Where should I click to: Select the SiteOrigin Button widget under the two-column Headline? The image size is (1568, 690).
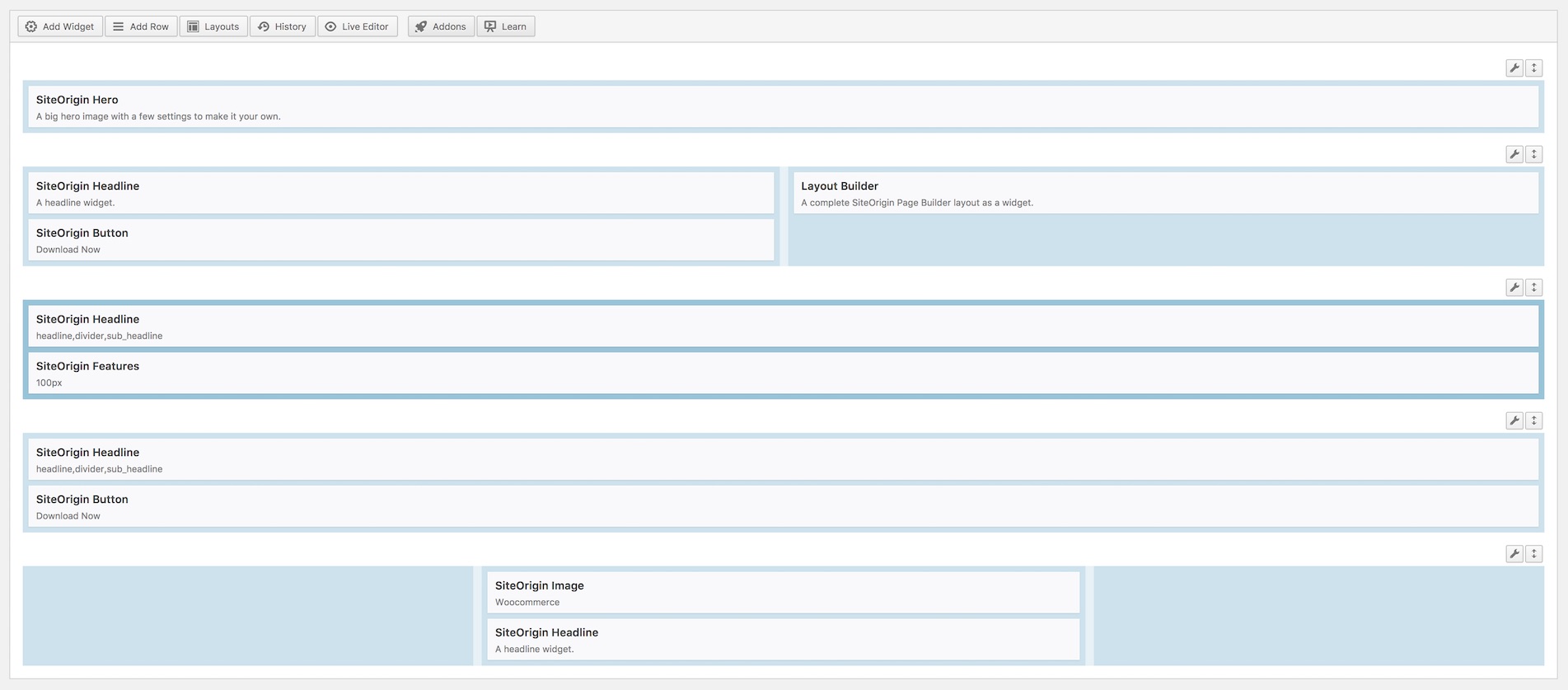tap(401, 240)
